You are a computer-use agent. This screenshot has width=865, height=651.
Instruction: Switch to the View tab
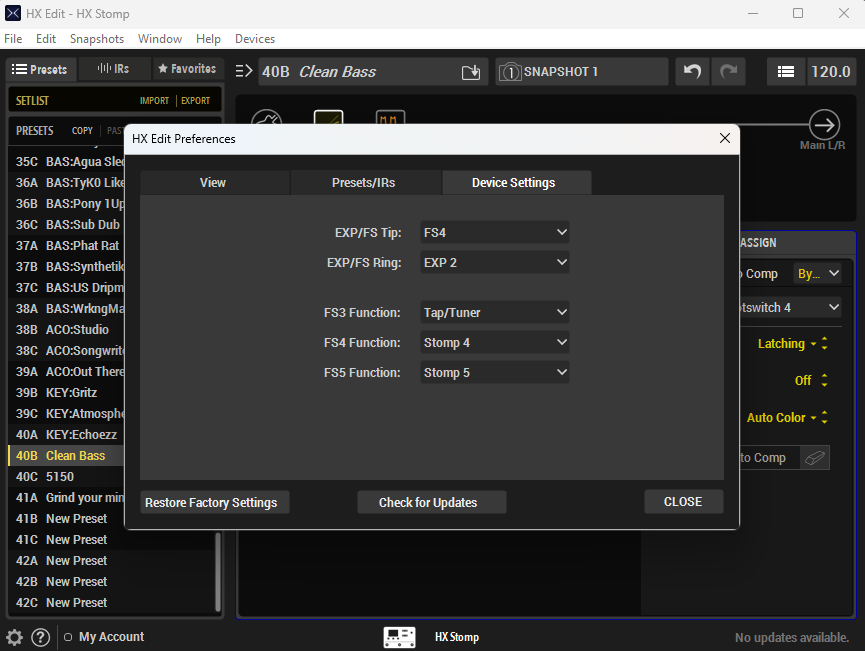(x=215, y=183)
